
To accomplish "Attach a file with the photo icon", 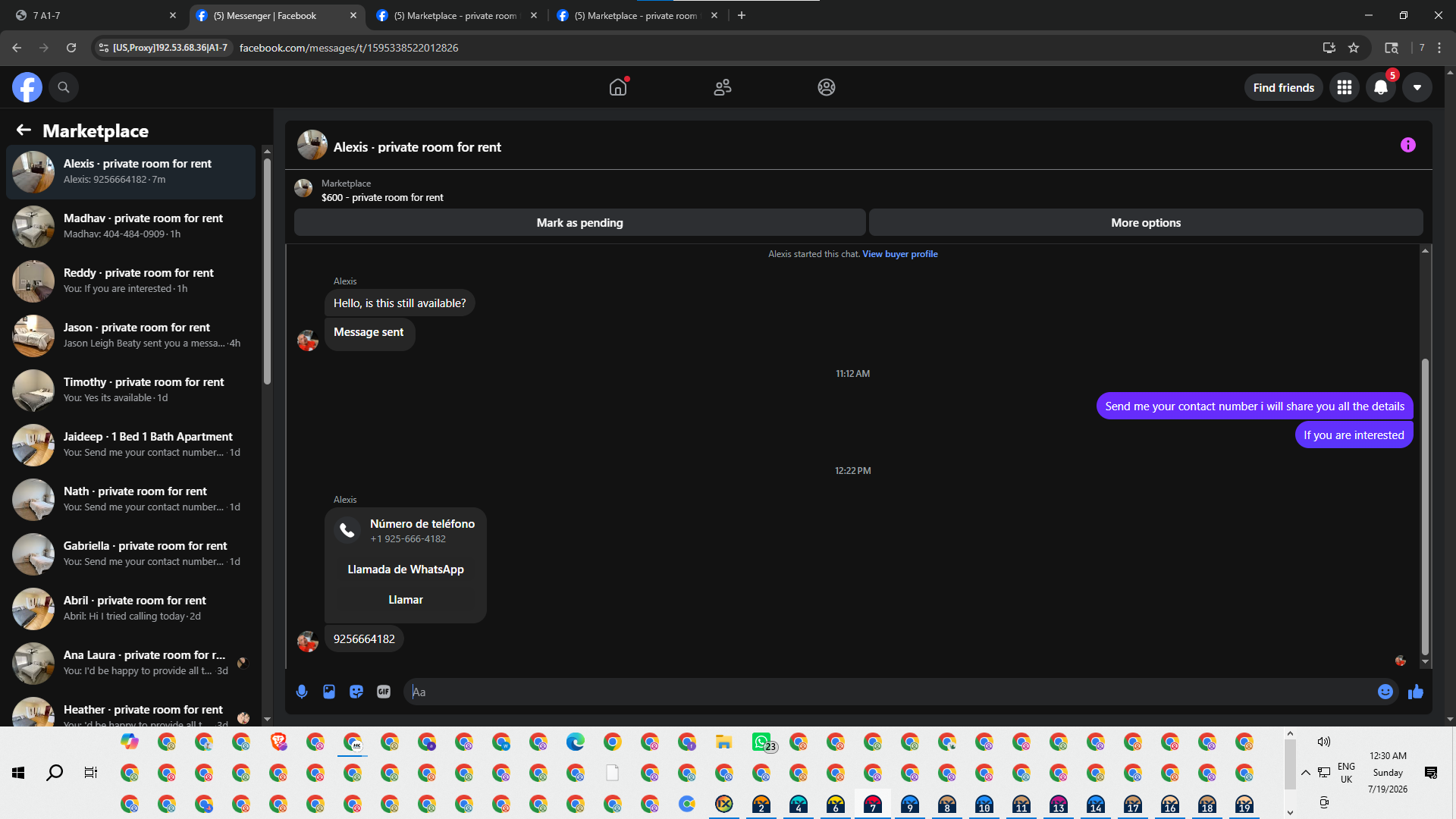I will tap(329, 692).
